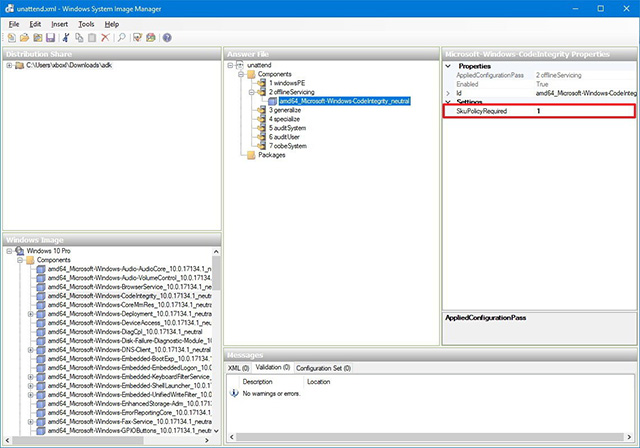Open the Edit menu

(35, 24)
